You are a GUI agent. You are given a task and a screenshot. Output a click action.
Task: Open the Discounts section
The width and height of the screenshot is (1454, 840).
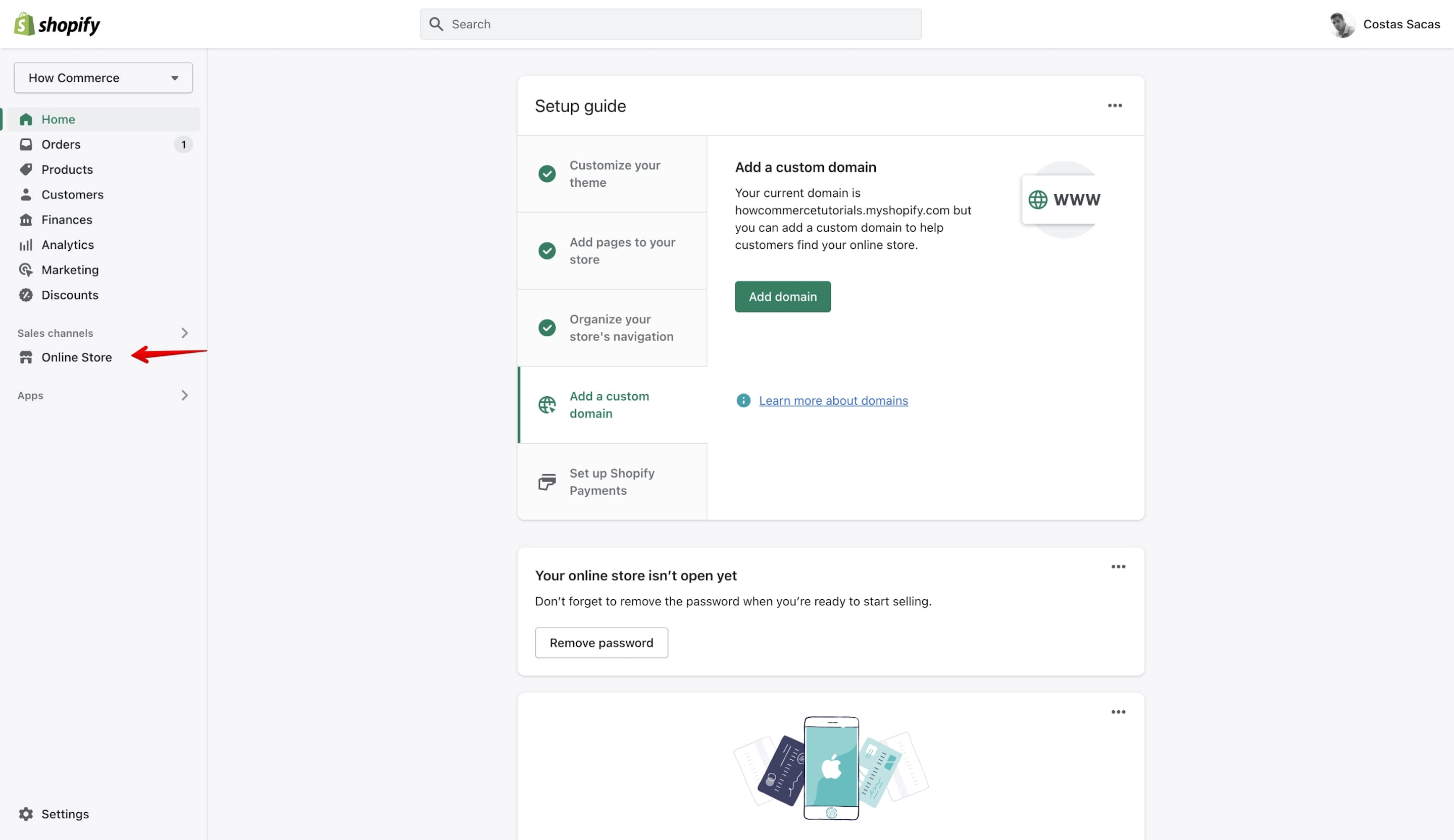pyautogui.click(x=70, y=295)
